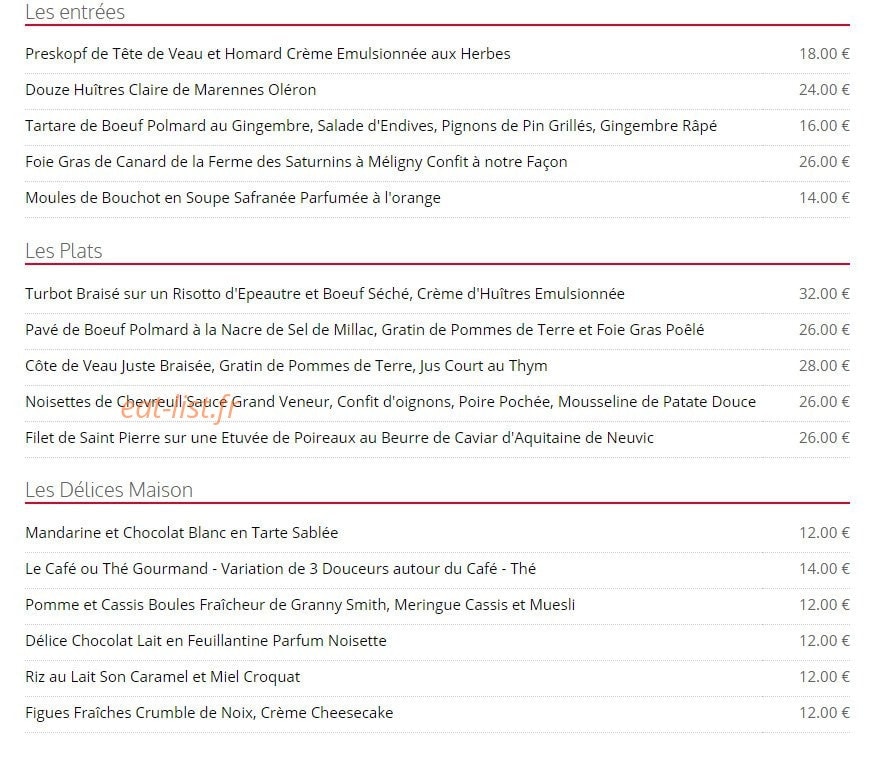Screen dimensions: 896x762
Task: Select 'Pavé de Boeuf Polmard' dish
Action: [x=365, y=330]
